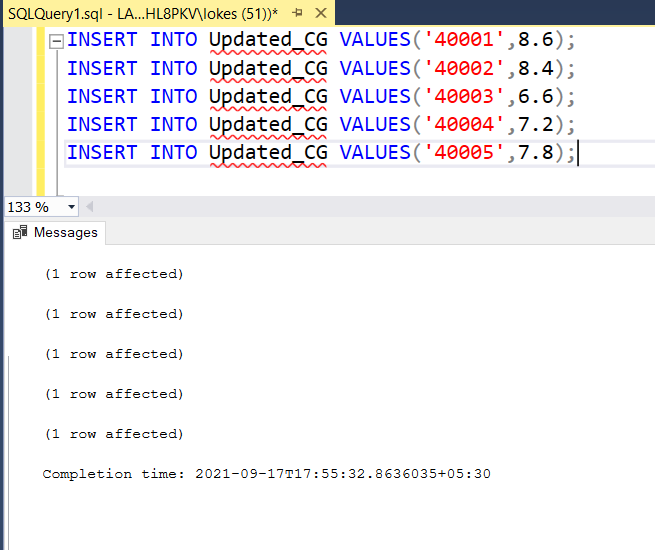Click INSERT keyword on the 40003 line

pyautogui.click(x=102, y=96)
